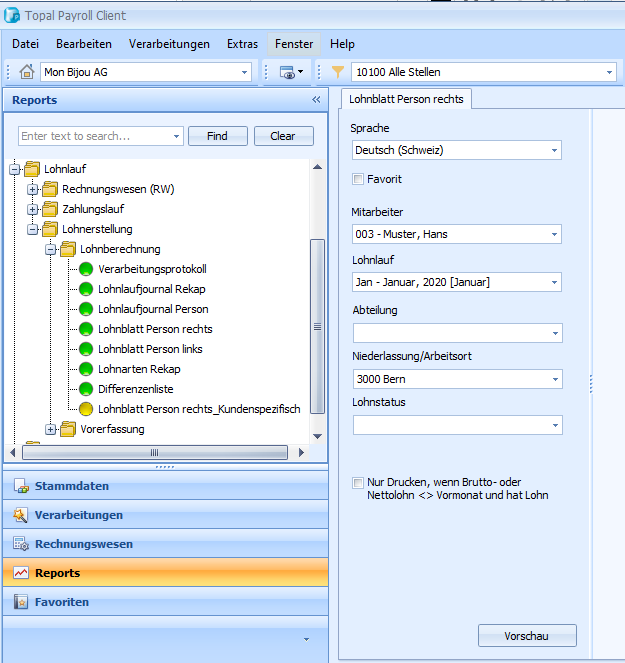Open the Mitarbeiter dropdown list

(554, 234)
